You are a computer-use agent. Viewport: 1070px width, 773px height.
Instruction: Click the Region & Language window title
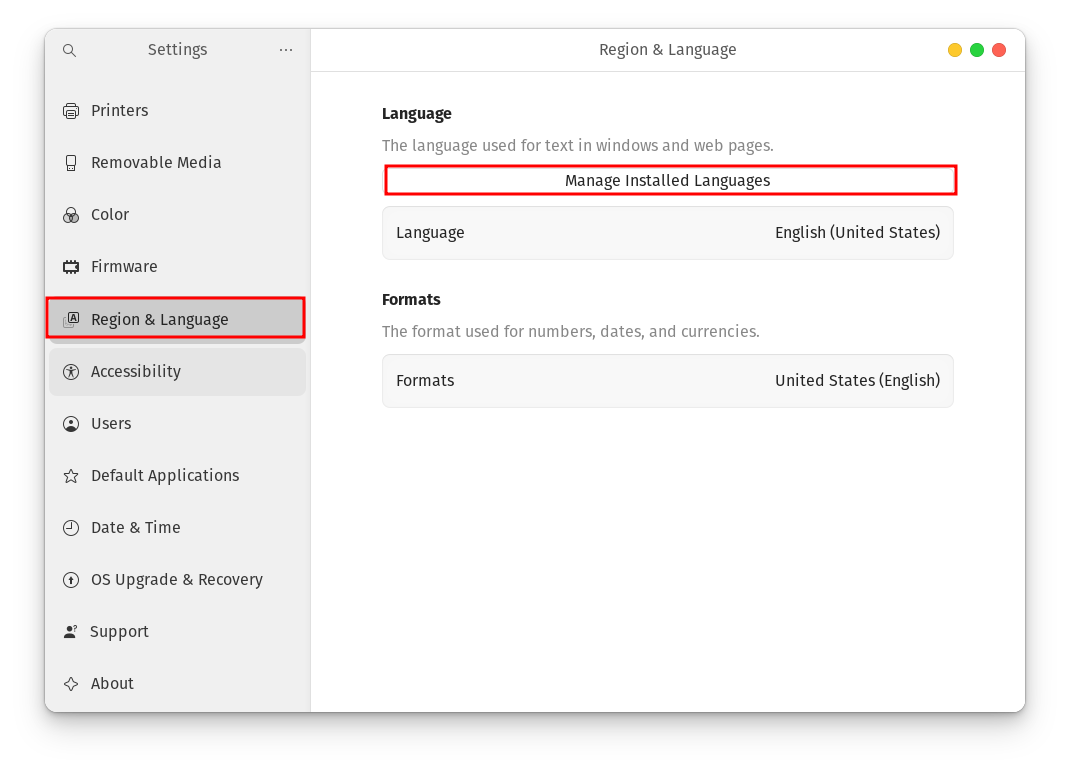667,50
